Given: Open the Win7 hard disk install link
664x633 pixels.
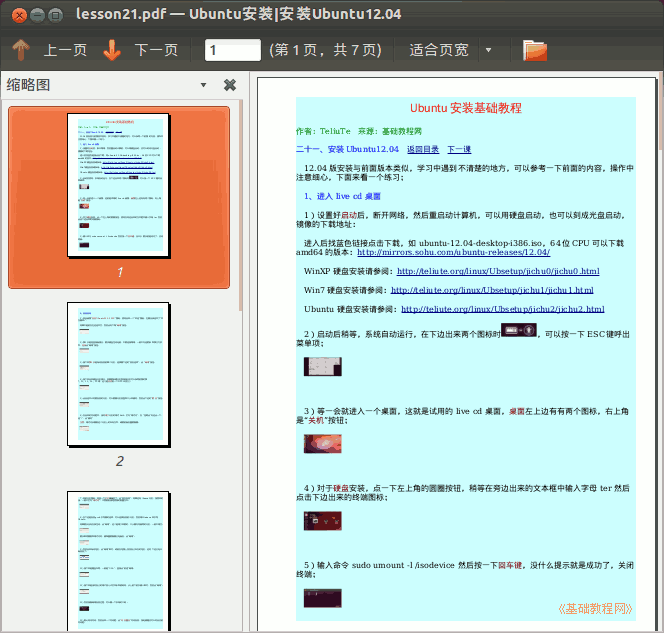Looking at the screenshot, I should [x=494, y=290].
